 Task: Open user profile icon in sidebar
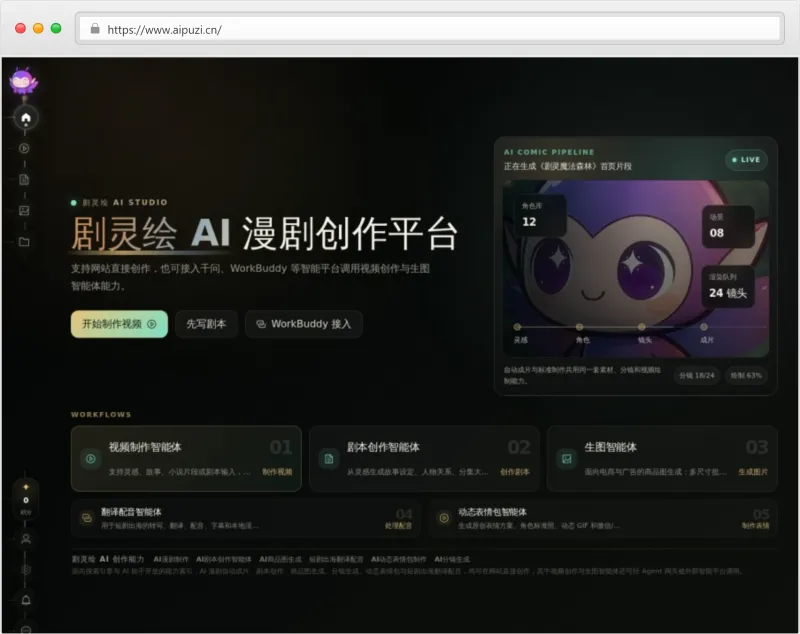(x=26, y=539)
